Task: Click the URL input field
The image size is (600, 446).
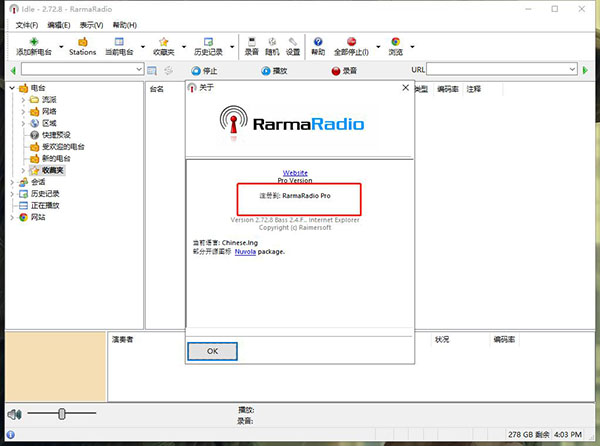Action: (x=497, y=69)
